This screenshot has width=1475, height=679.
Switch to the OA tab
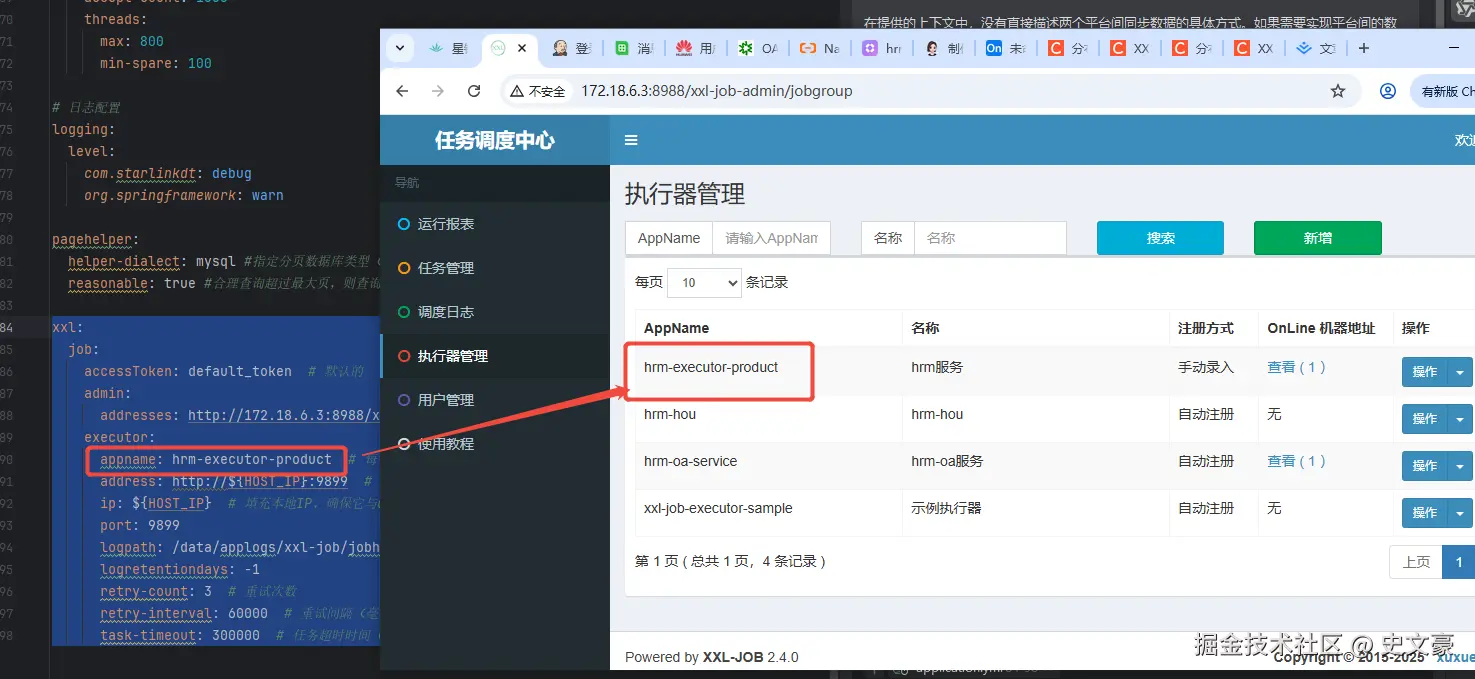point(758,48)
